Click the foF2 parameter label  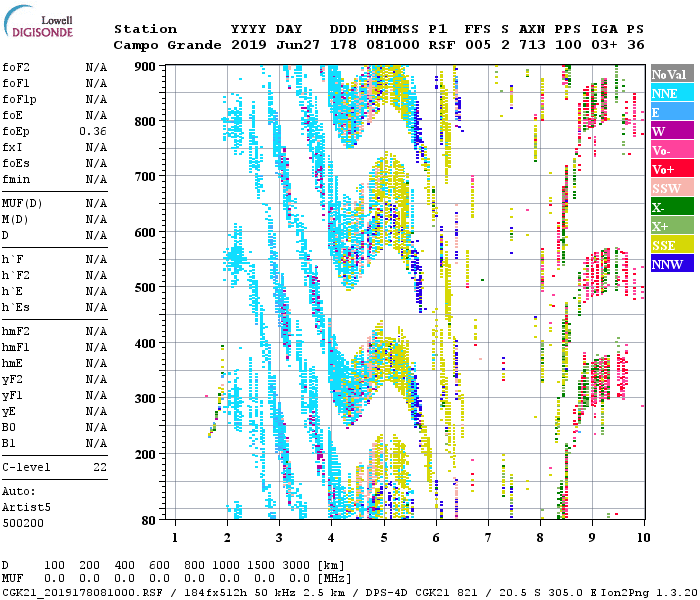(x=16, y=67)
